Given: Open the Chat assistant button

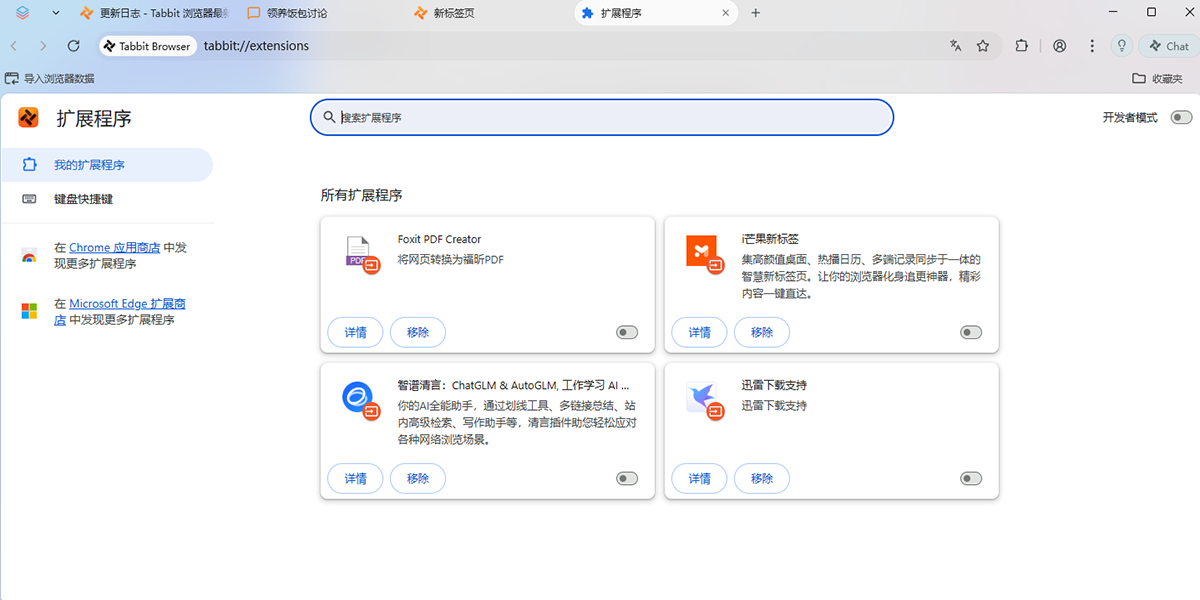Looking at the screenshot, I should [1169, 46].
